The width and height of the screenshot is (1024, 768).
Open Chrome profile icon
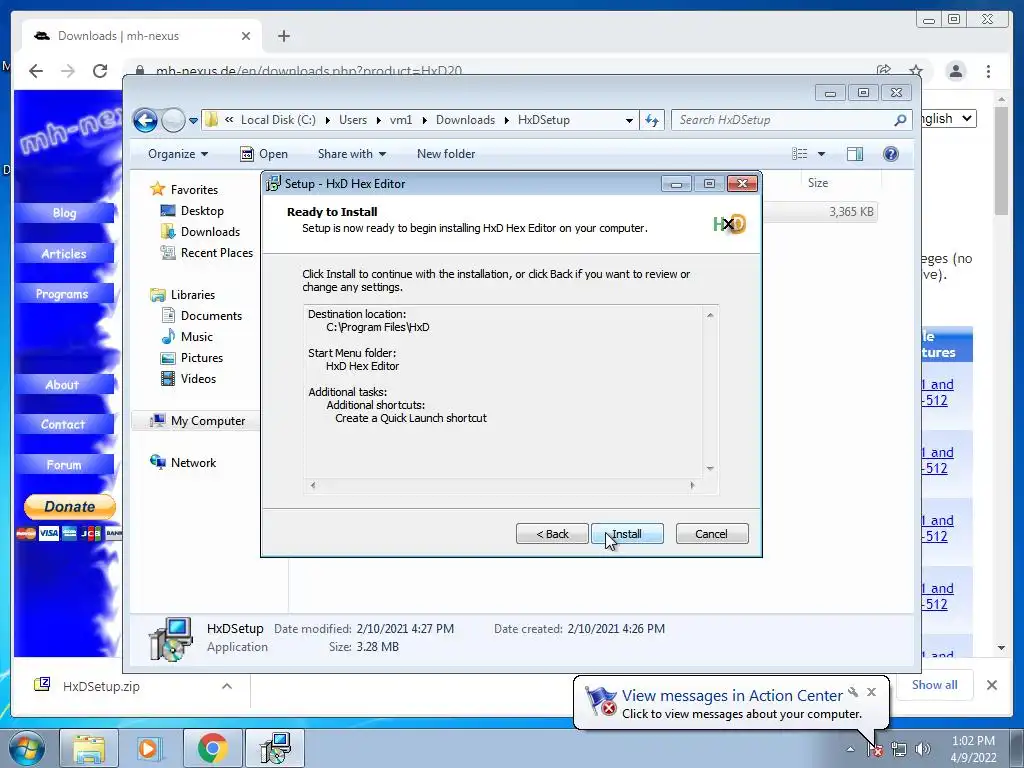[x=955, y=71]
